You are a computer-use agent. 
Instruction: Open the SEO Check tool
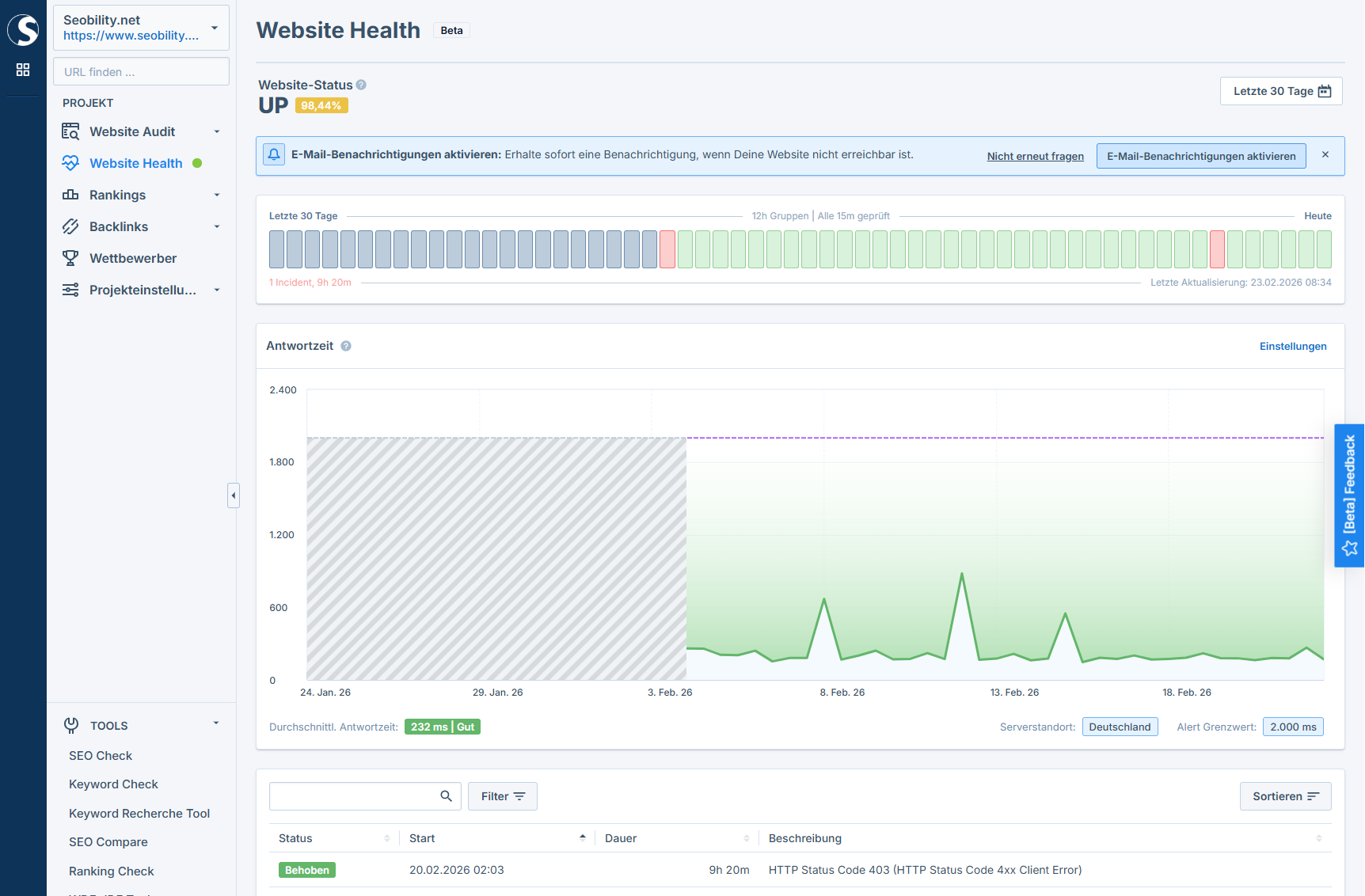[100, 755]
